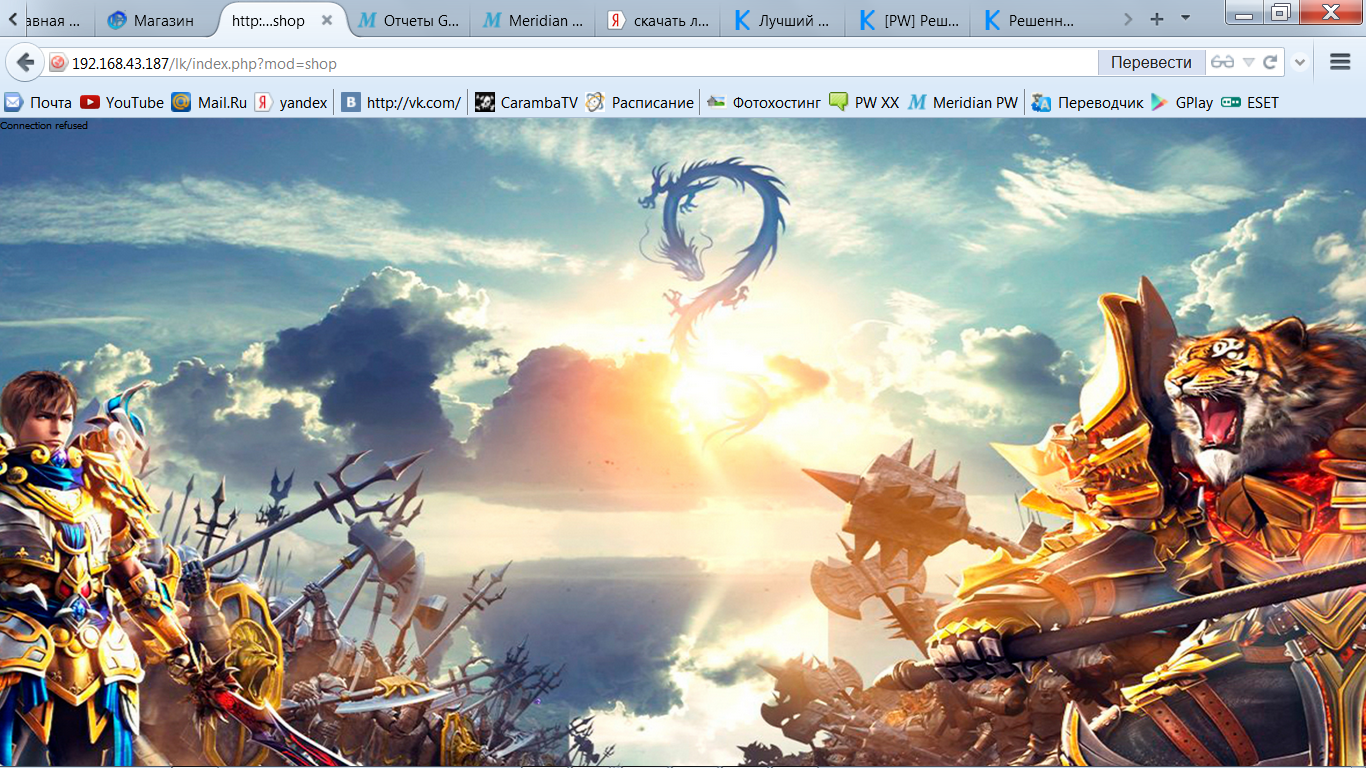Viewport: 1366px width, 768px height.
Task: Open the Meridian PW bookmark
Action: click(x=962, y=102)
